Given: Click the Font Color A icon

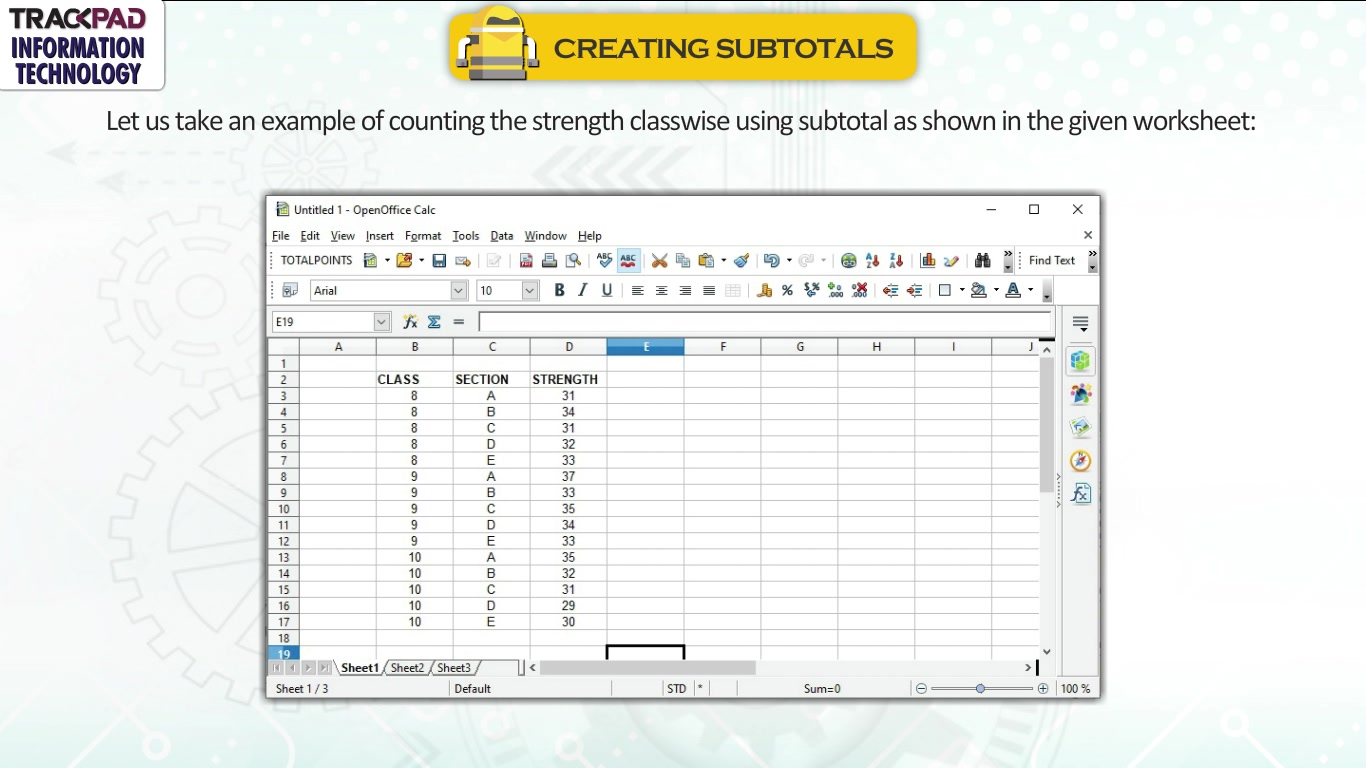Looking at the screenshot, I should (x=1013, y=290).
